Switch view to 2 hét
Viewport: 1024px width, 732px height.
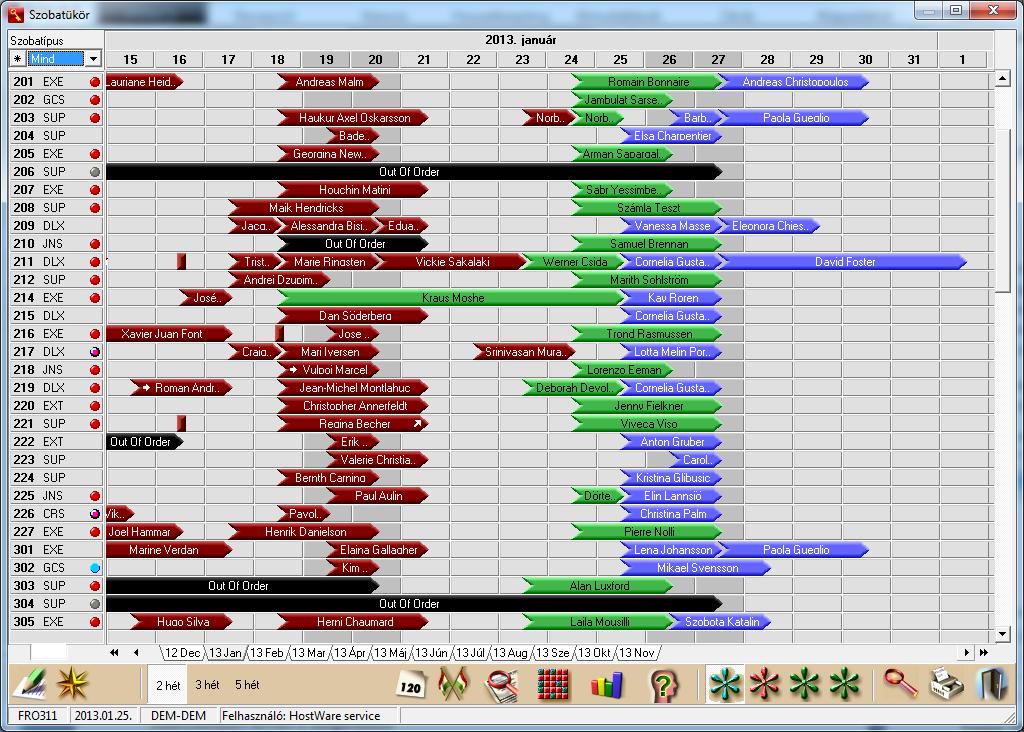[x=168, y=685]
